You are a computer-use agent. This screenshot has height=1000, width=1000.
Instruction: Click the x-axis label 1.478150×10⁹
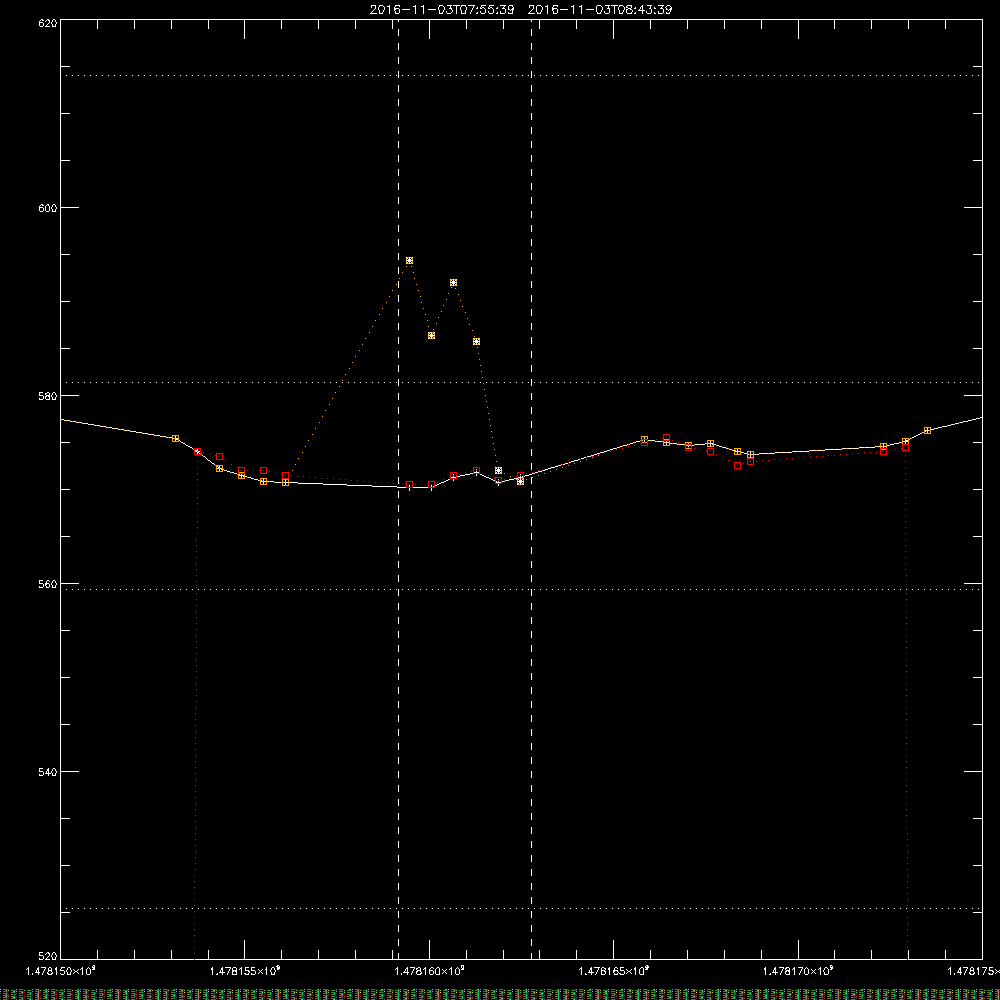click(61, 971)
